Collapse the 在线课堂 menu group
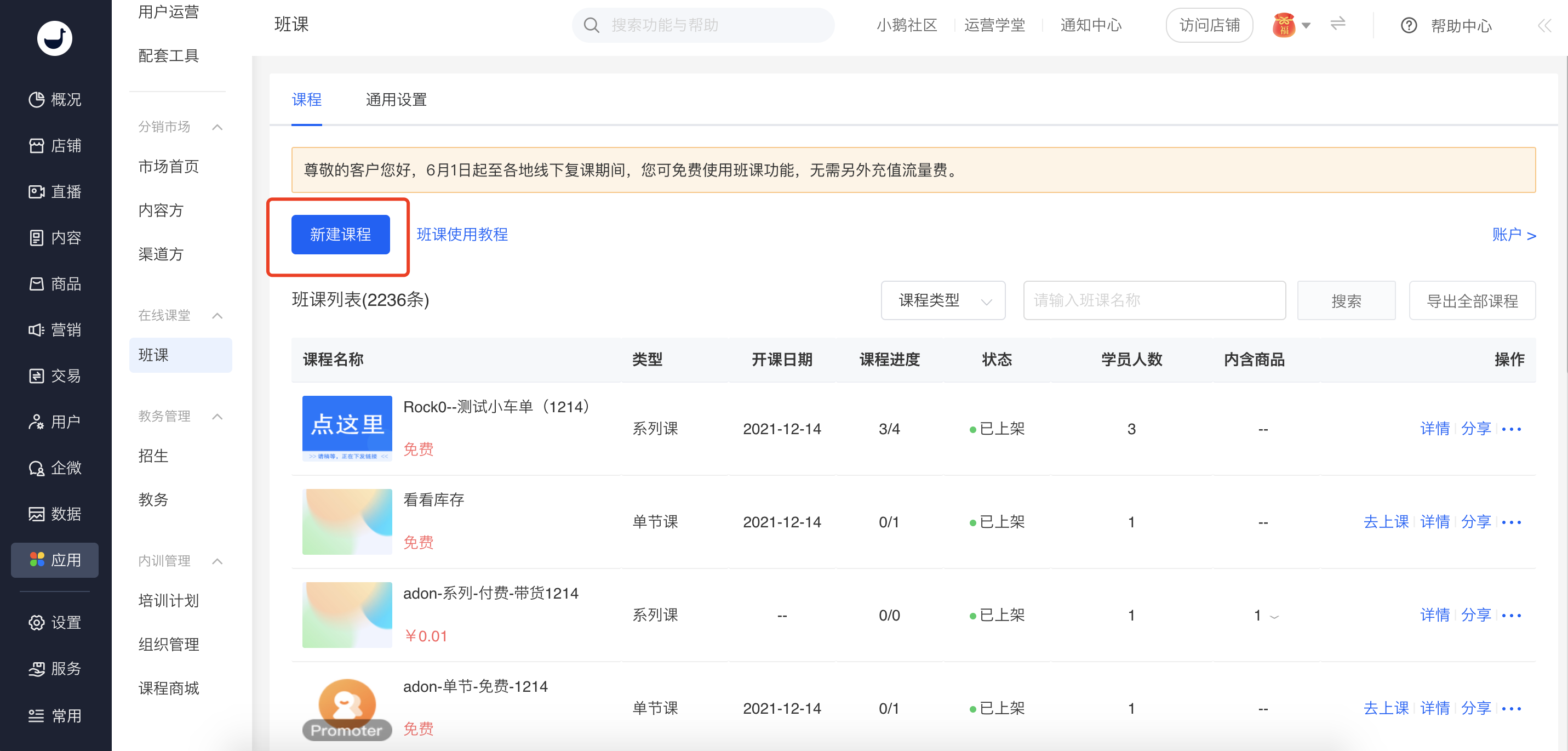Viewport: 1568px width, 751px height. [218, 316]
